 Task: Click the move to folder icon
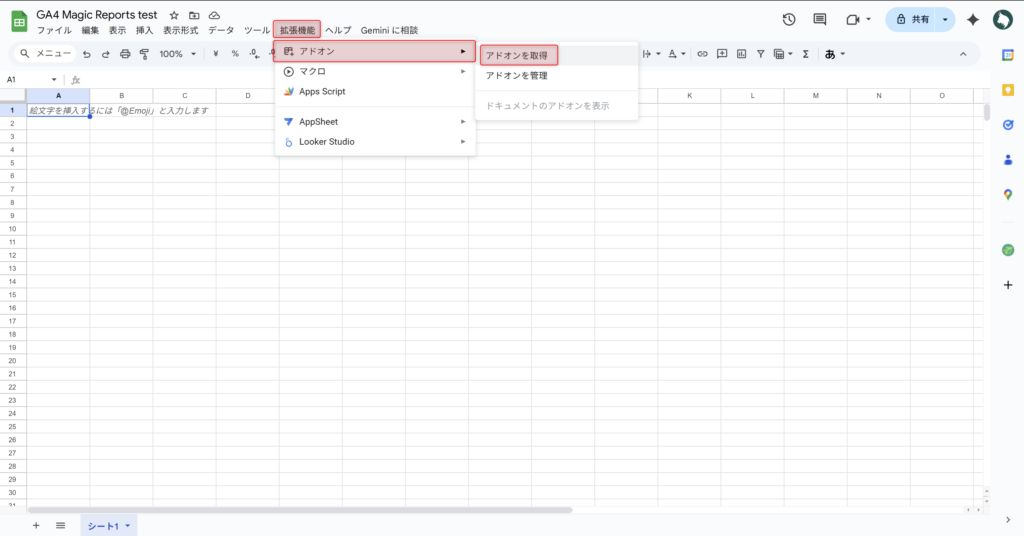click(x=194, y=15)
